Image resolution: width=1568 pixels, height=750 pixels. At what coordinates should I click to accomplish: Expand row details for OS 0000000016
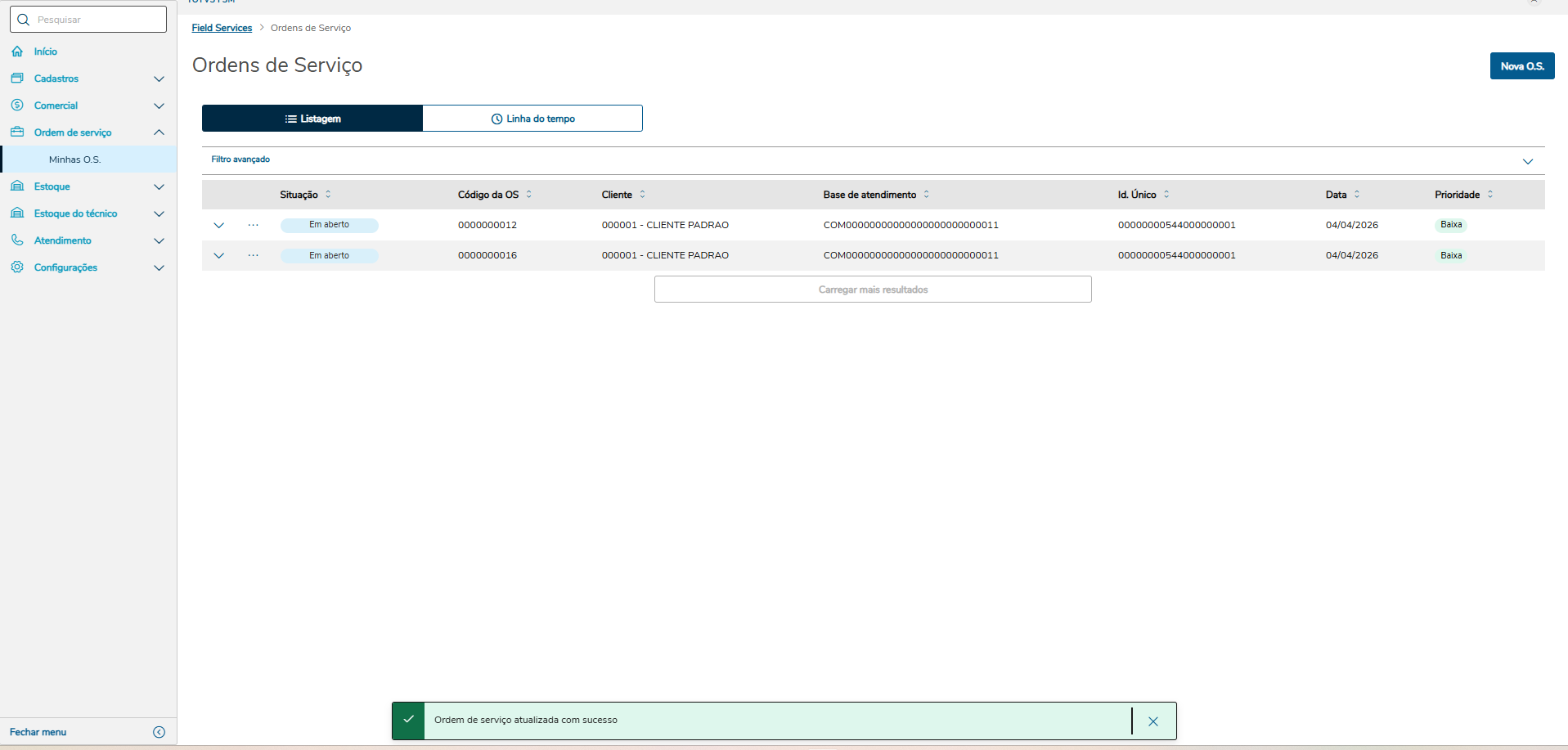[219, 255]
